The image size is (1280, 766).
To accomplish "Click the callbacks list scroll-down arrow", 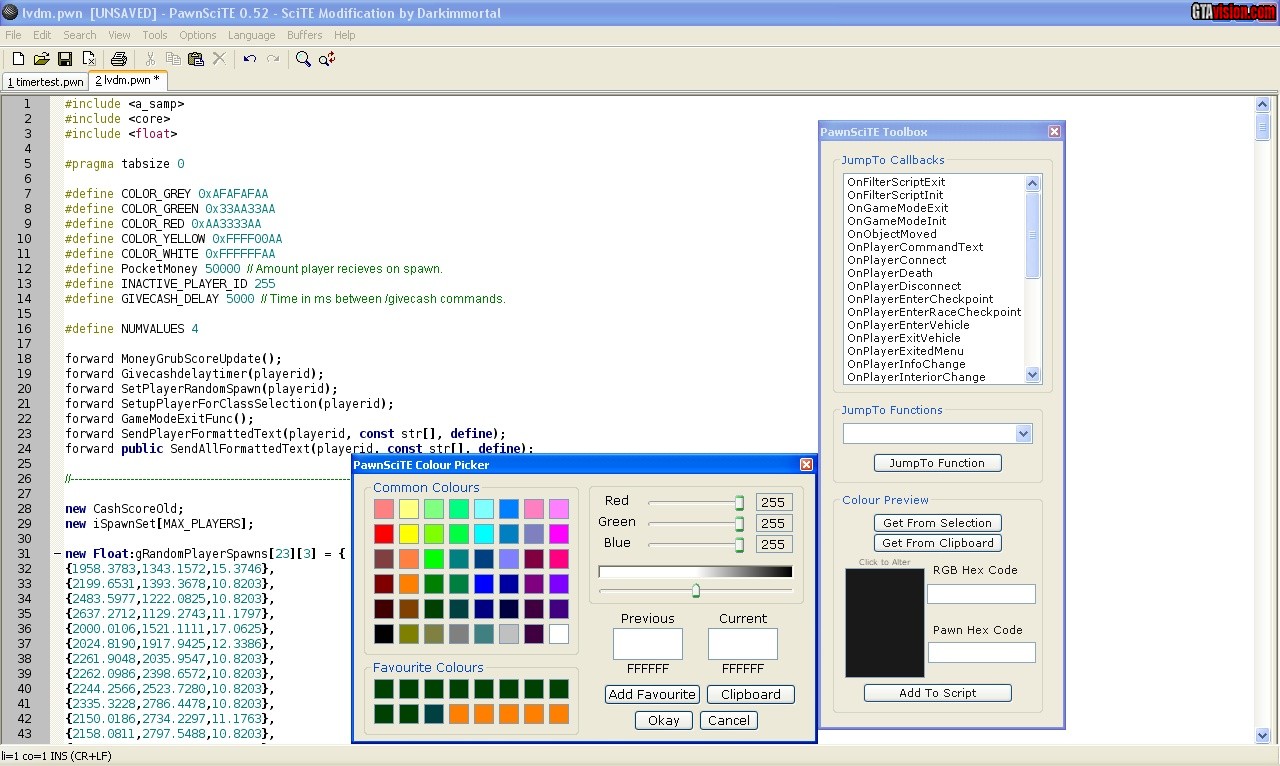I will 1033,375.
